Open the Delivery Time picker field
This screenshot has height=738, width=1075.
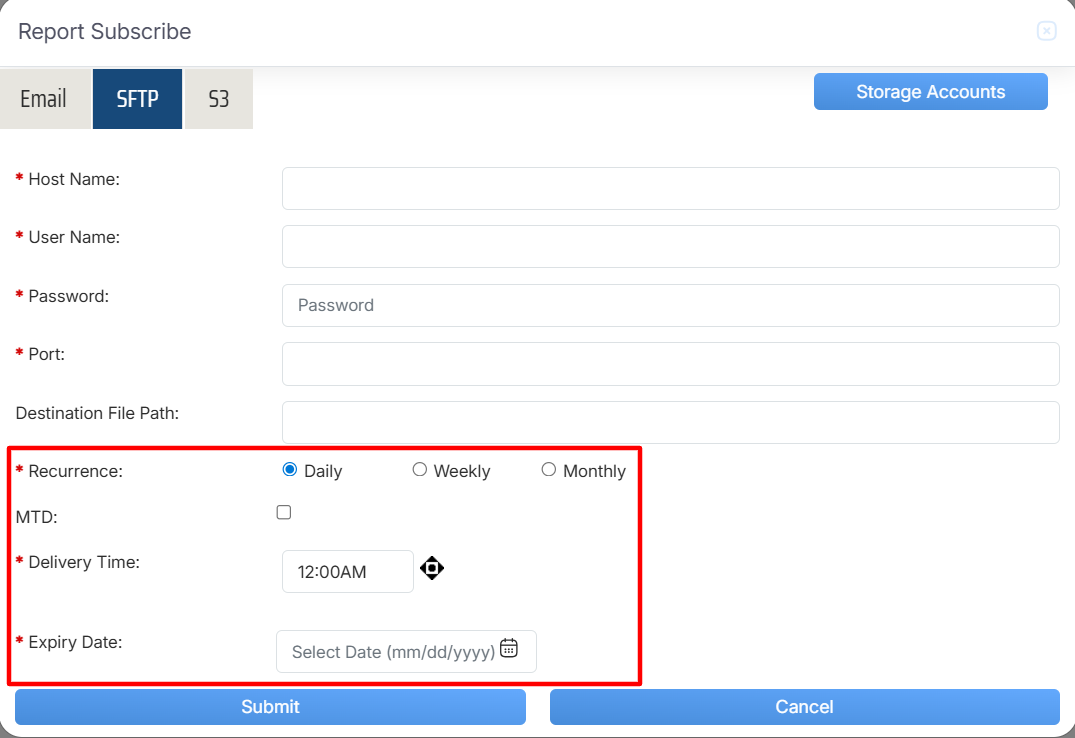(x=347, y=572)
